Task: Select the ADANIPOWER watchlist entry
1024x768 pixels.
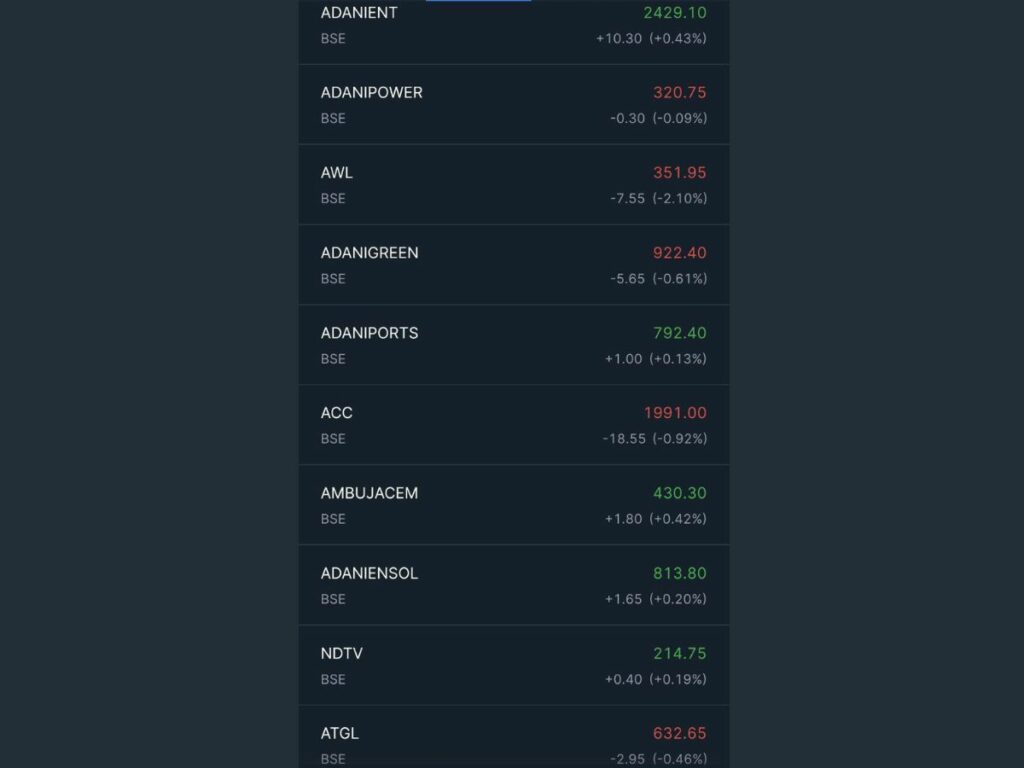Action: pyautogui.click(x=513, y=104)
